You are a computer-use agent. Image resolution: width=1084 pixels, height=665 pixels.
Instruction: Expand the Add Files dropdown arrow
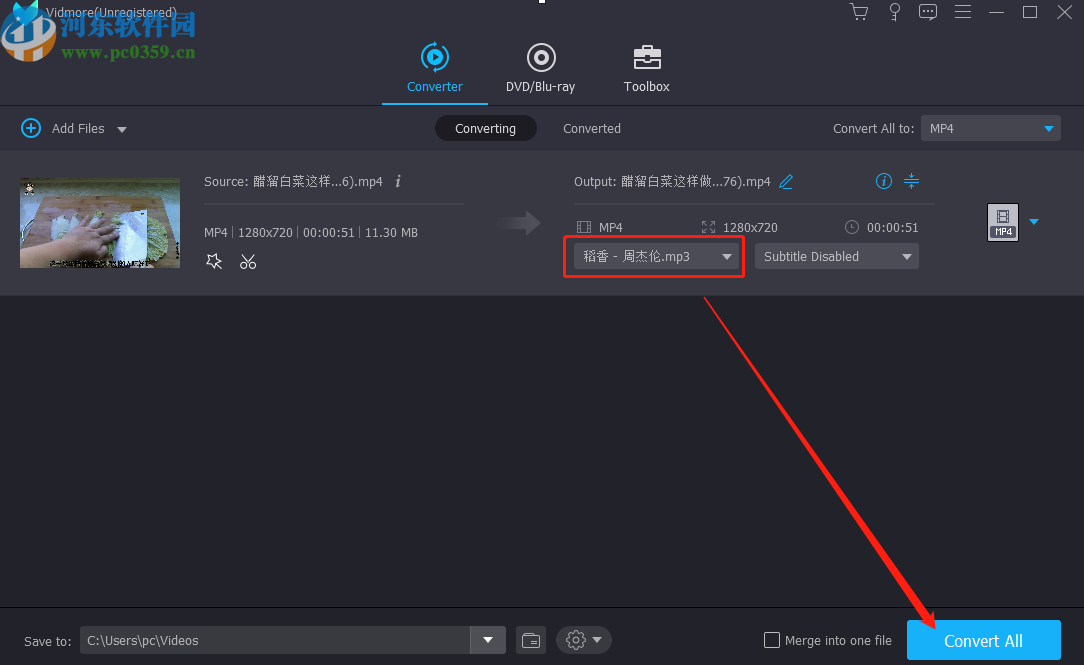(x=121, y=128)
